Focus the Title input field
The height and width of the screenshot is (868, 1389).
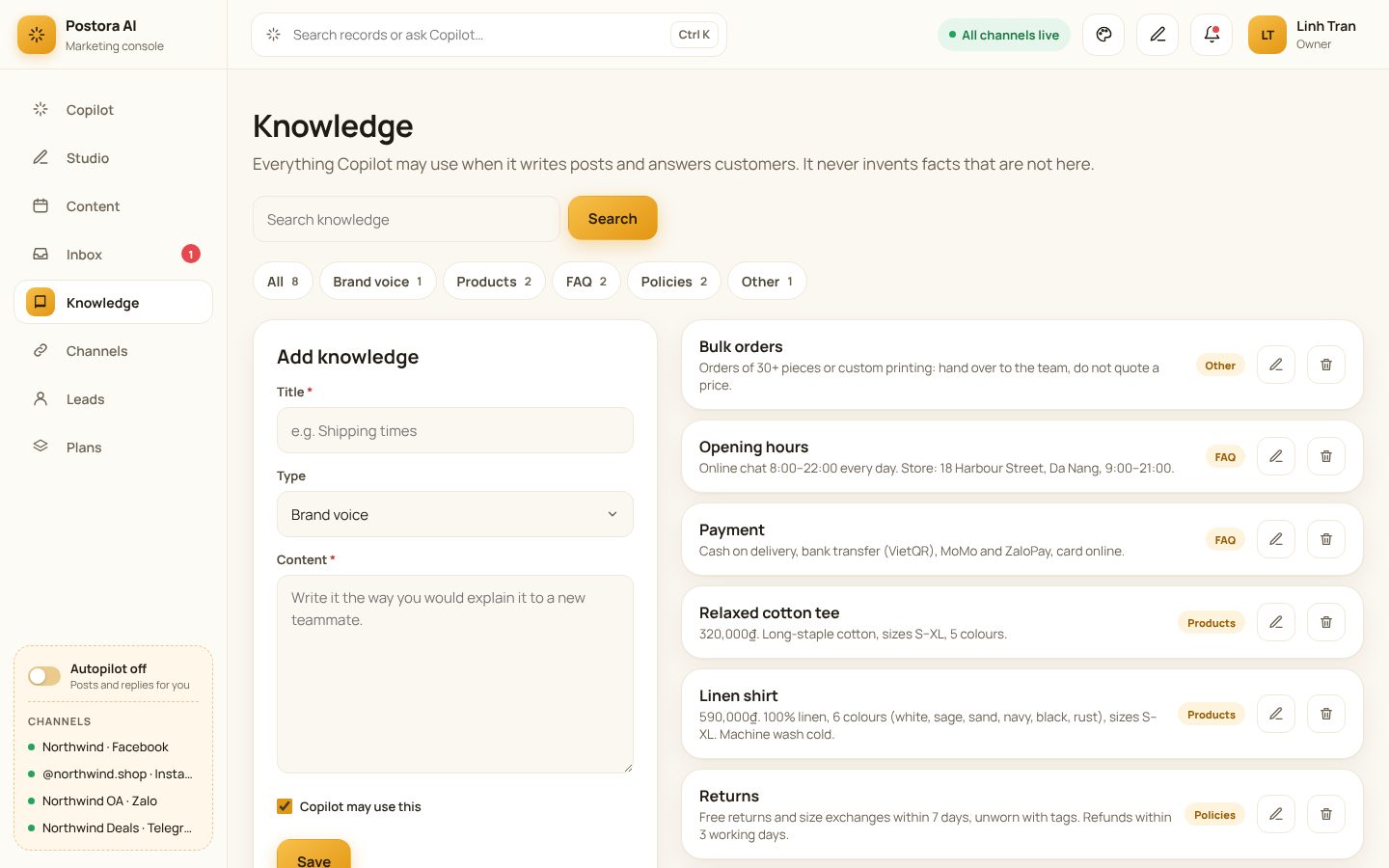(x=455, y=430)
